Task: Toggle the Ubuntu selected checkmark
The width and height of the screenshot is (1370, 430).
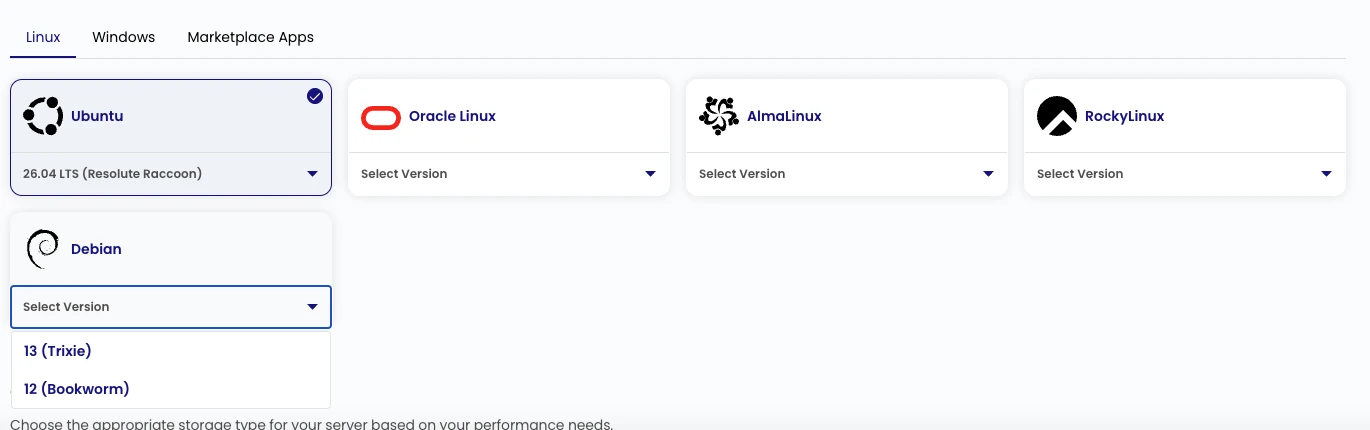Action: tap(315, 96)
